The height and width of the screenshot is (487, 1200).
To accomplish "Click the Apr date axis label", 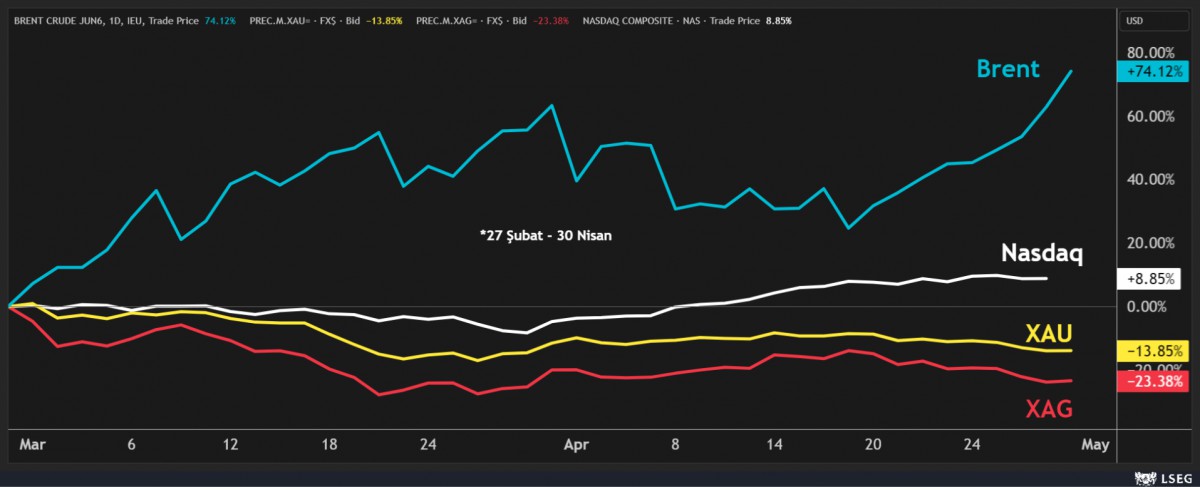I will [x=577, y=446].
